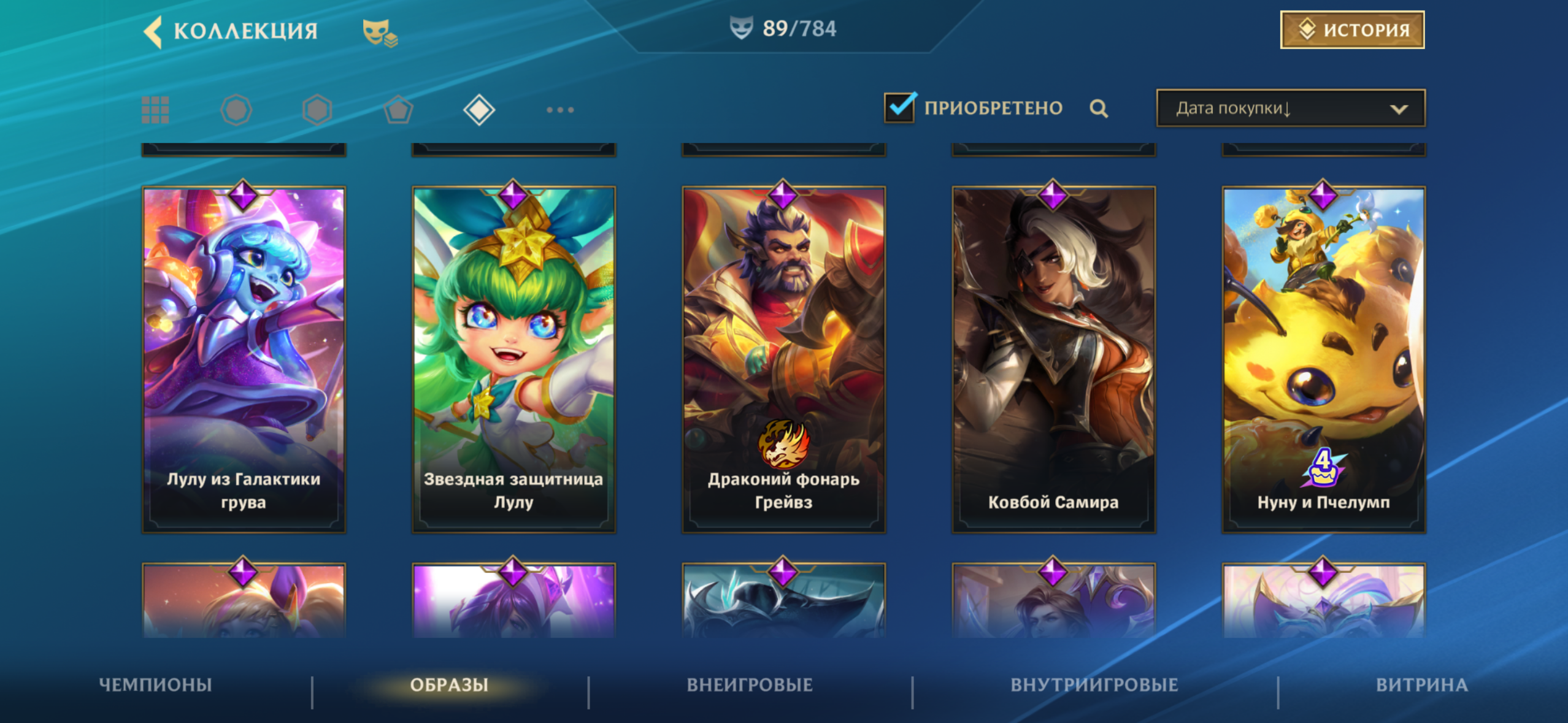Select the pentagon rarity filter icon
Viewport: 1568px width, 723px height.
pos(398,110)
